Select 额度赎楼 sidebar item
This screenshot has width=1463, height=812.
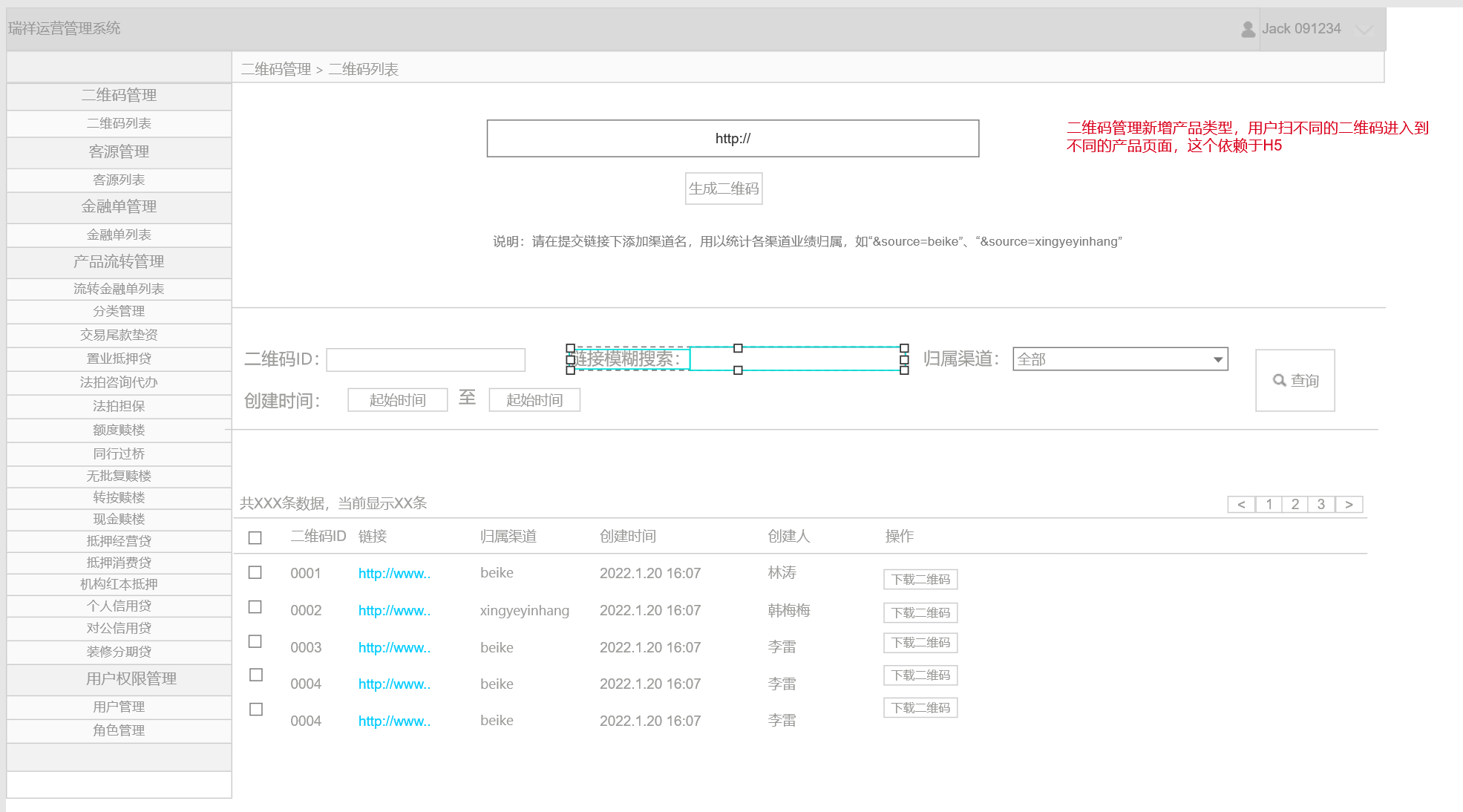click(x=119, y=430)
